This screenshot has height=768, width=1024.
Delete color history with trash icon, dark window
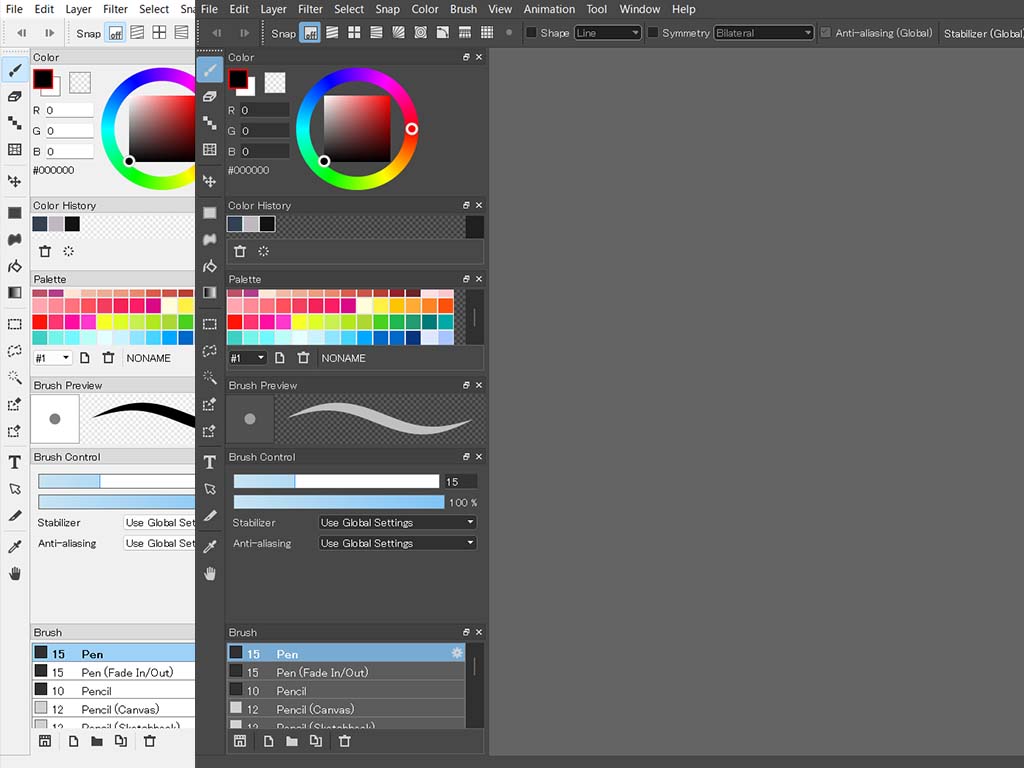(x=240, y=251)
